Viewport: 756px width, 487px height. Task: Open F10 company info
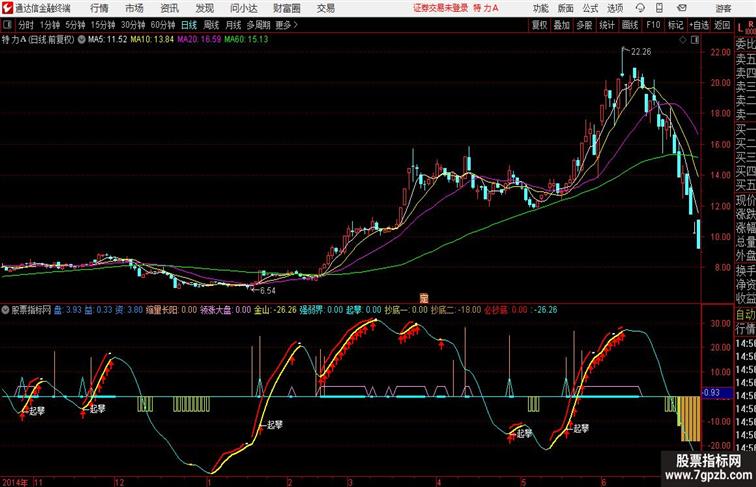coord(653,25)
